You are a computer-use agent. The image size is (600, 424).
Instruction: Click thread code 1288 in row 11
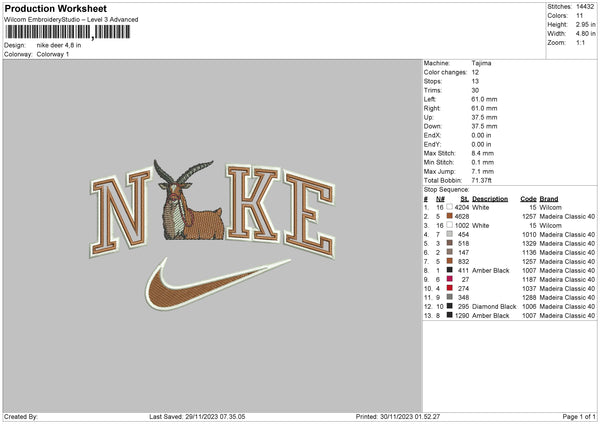click(529, 297)
